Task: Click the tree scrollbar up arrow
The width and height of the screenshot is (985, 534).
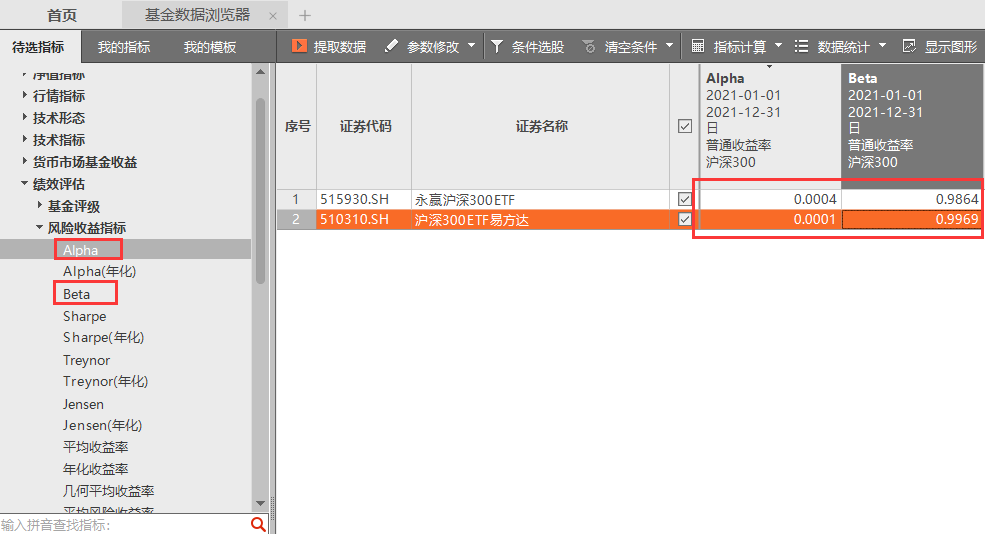Action: coord(260,72)
